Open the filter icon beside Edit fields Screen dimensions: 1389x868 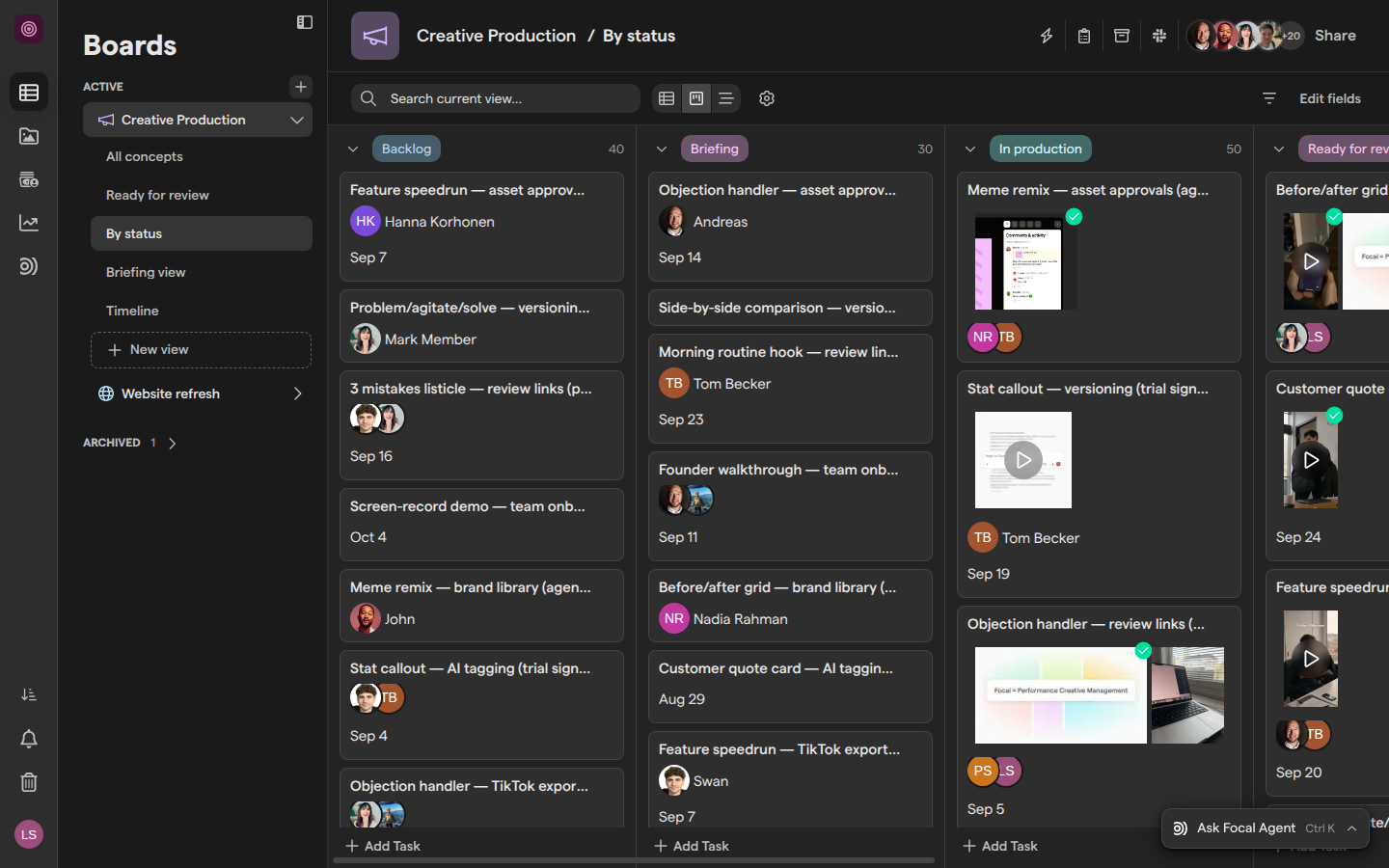(x=1269, y=98)
